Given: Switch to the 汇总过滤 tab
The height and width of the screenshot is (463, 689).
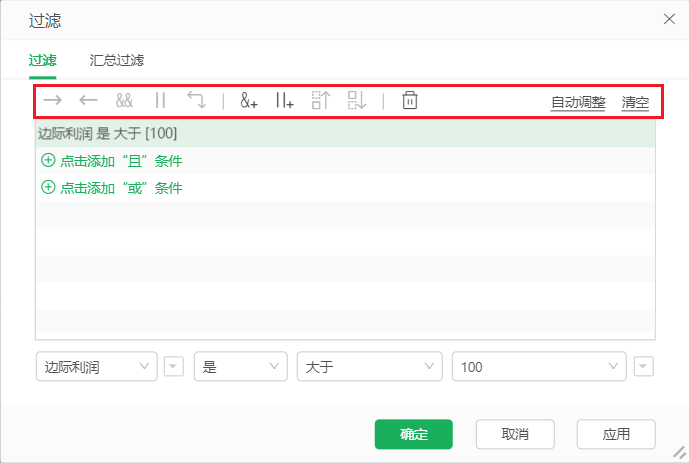Looking at the screenshot, I should (116, 60).
